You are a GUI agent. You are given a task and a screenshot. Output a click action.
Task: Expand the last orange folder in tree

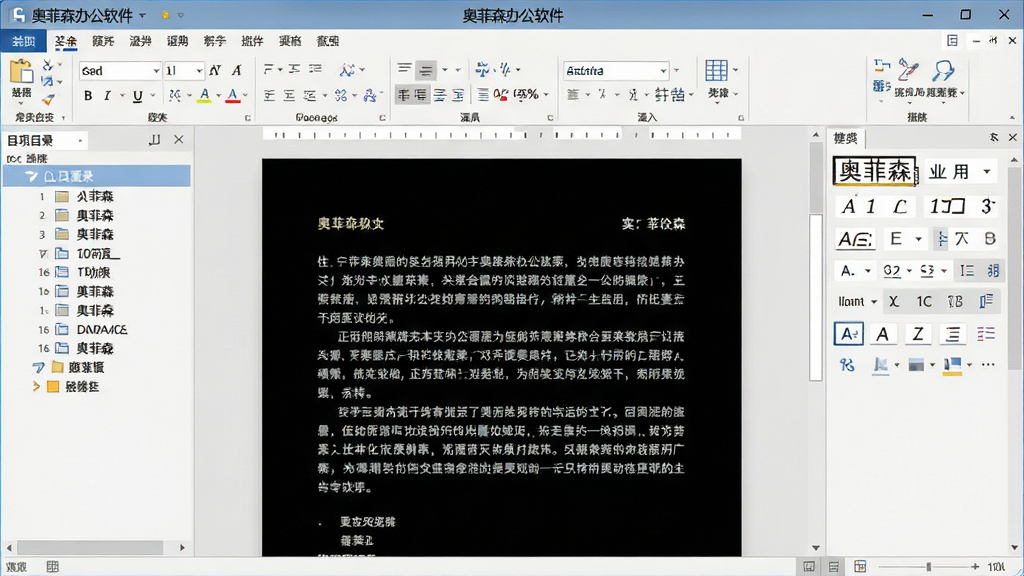(36, 387)
